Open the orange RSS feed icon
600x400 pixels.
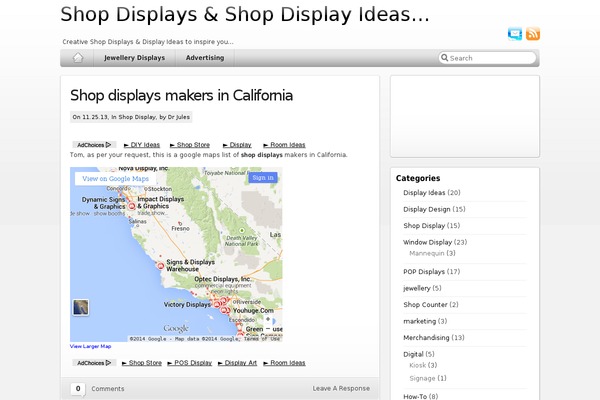[533, 34]
